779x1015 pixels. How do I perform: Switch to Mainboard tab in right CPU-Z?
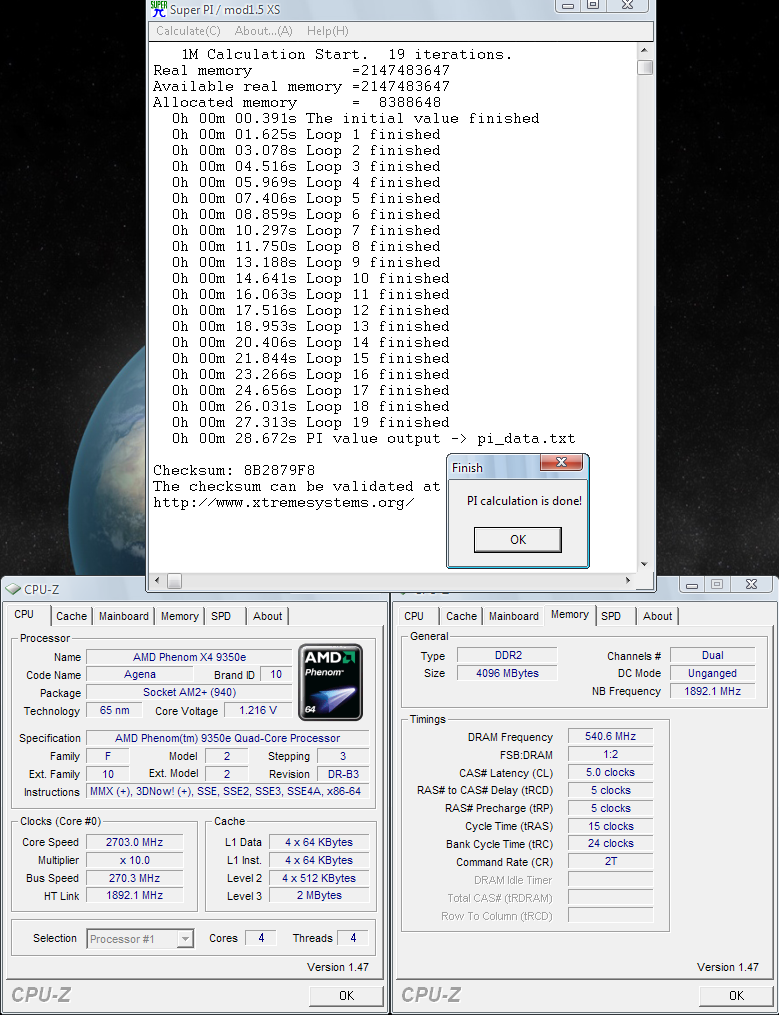pyautogui.click(x=514, y=616)
